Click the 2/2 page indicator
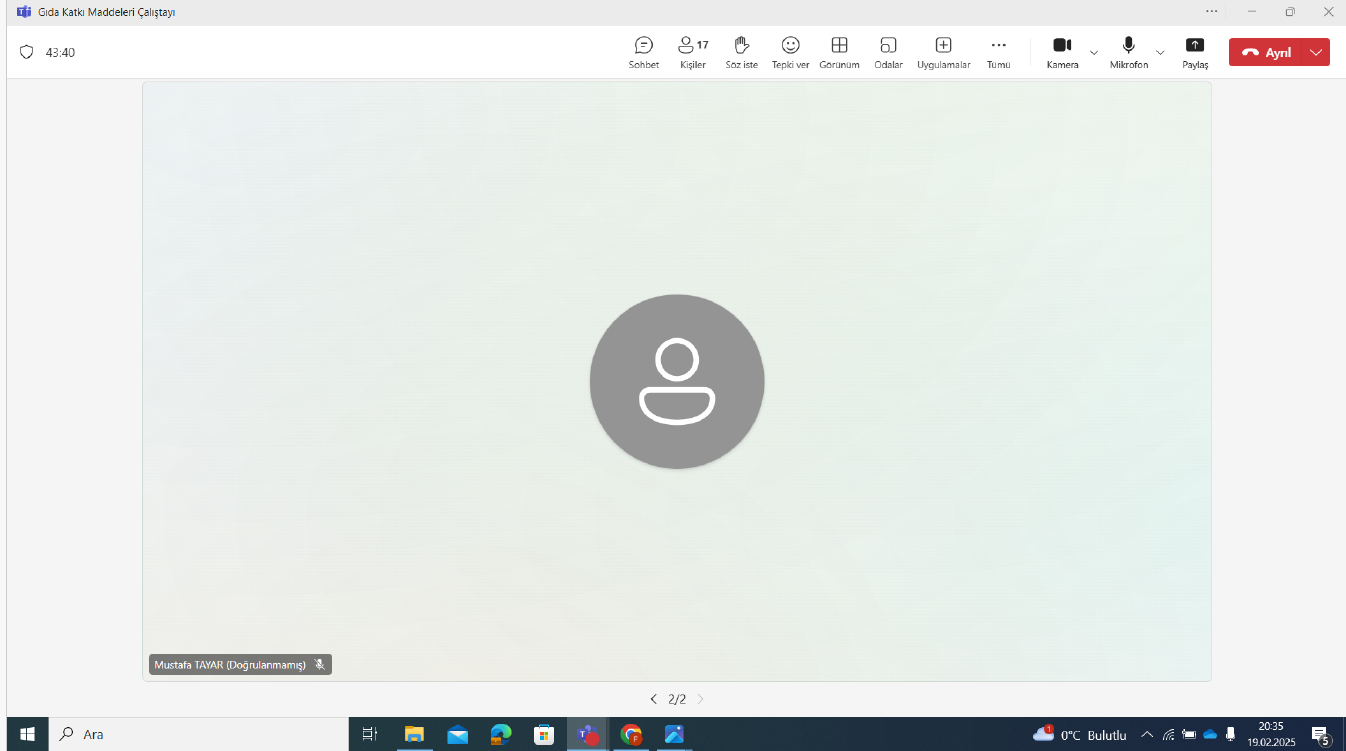This screenshot has width=1346, height=751. point(677,699)
